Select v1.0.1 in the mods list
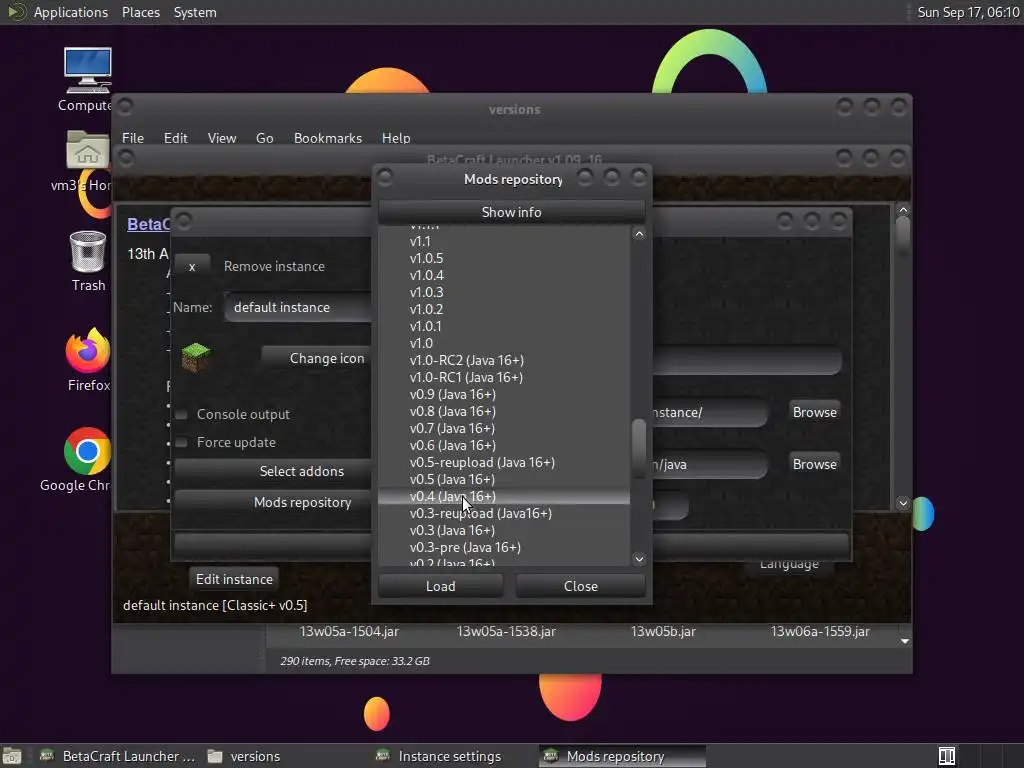 pyautogui.click(x=504, y=326)
